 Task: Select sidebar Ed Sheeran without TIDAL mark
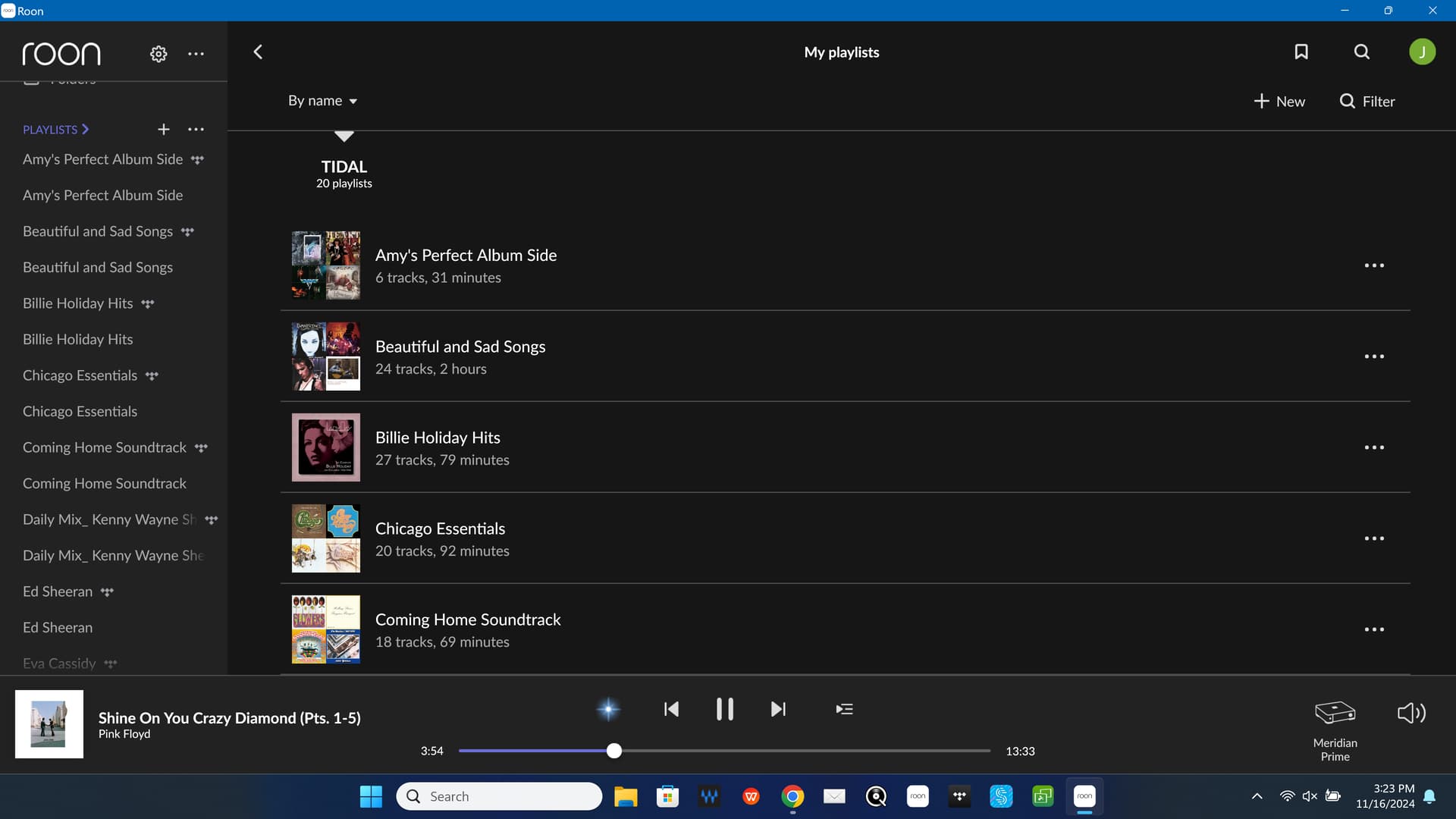pos(58,627)
